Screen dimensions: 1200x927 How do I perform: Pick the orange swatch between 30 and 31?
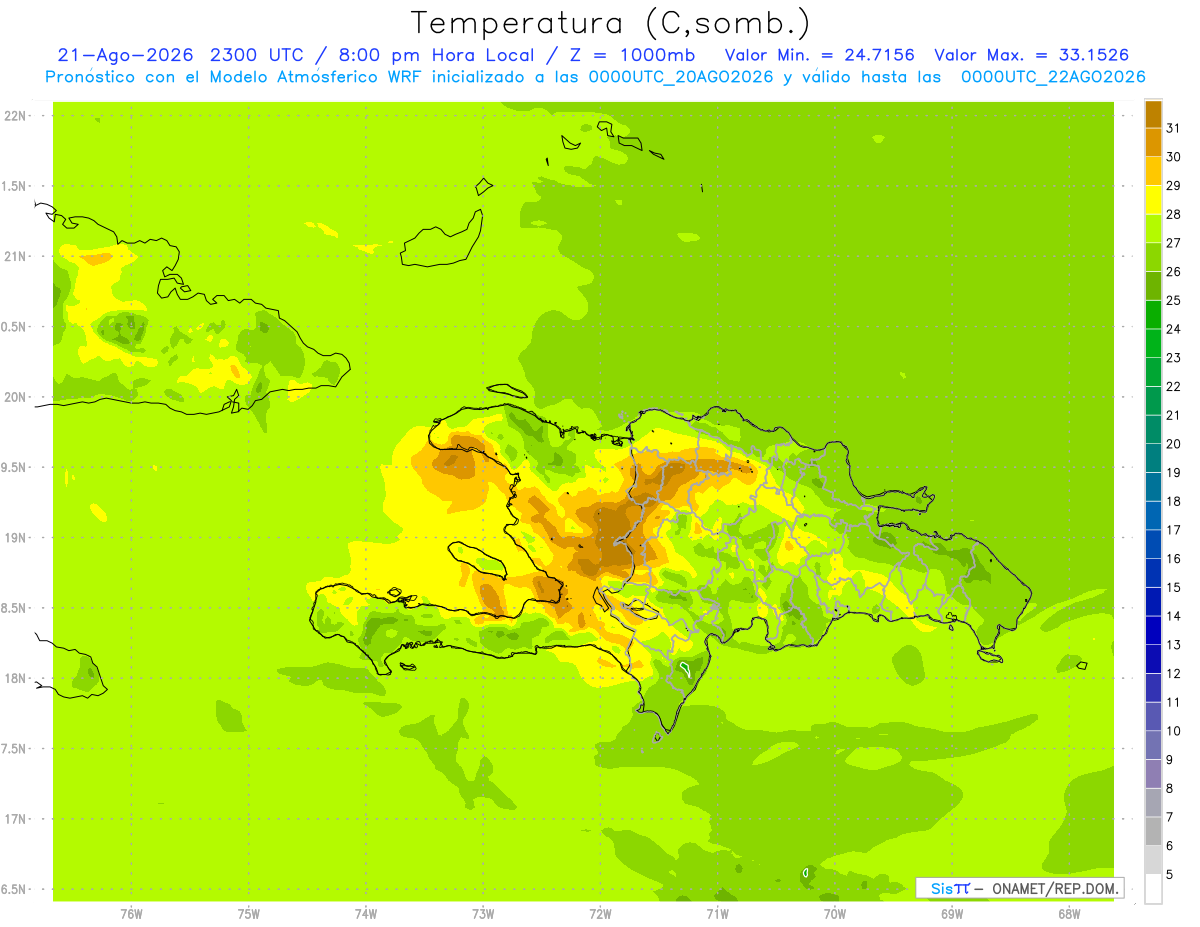pyautogui.click(x=1153, y=142)
